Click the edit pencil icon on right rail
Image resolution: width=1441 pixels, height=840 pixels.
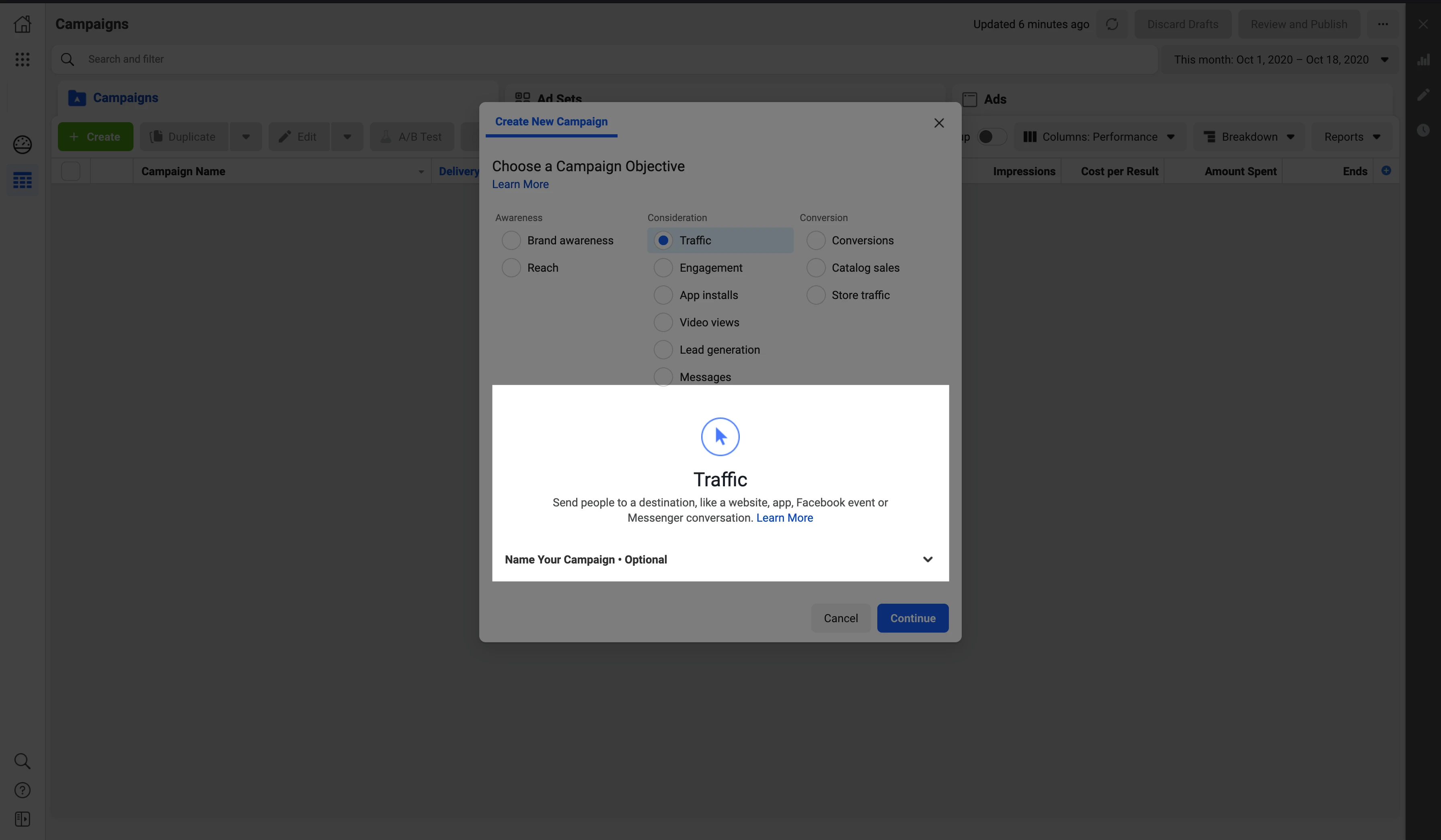(1423, 95)
